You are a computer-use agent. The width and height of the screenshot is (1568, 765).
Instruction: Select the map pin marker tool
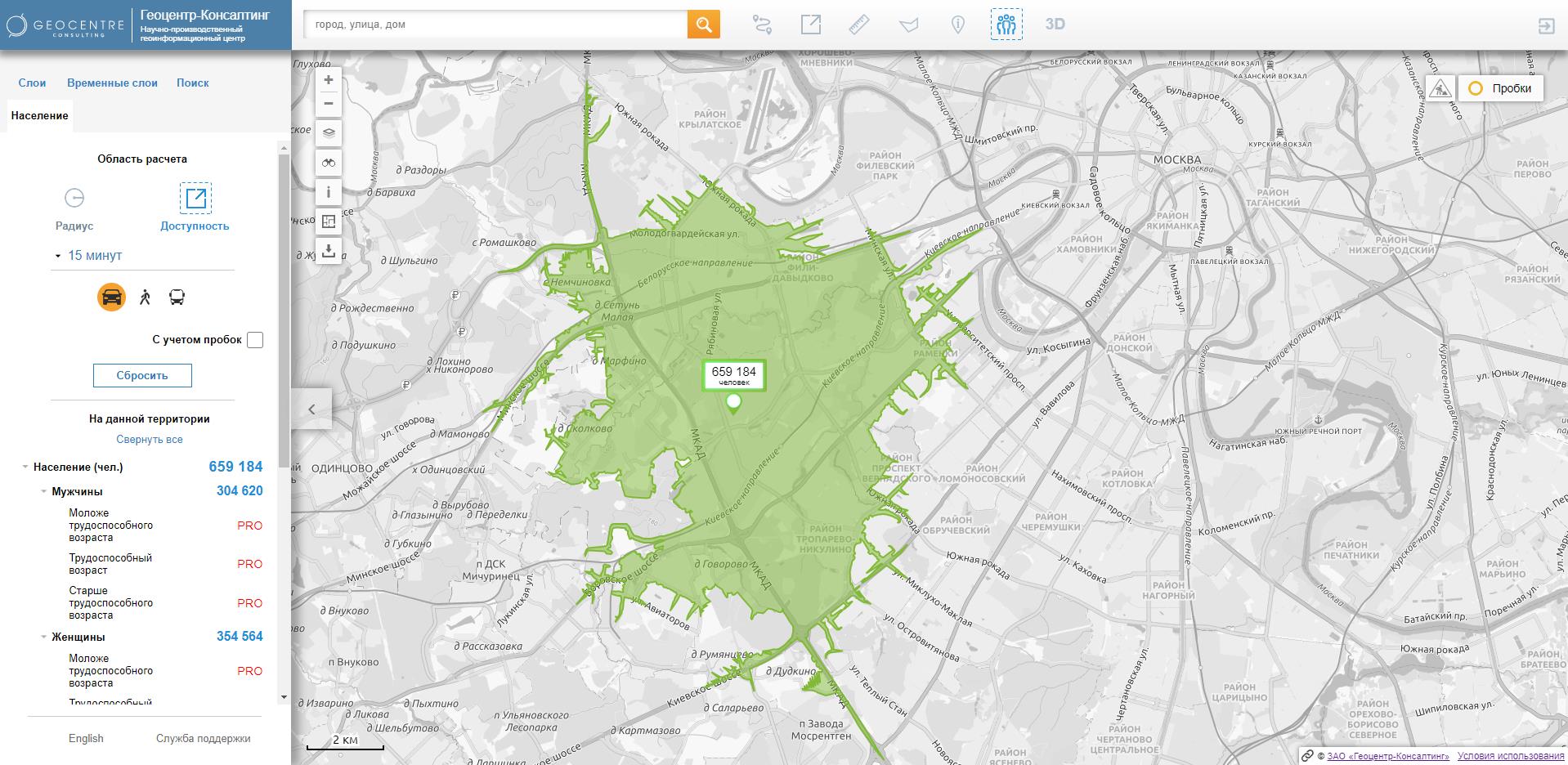click(958, 25)
